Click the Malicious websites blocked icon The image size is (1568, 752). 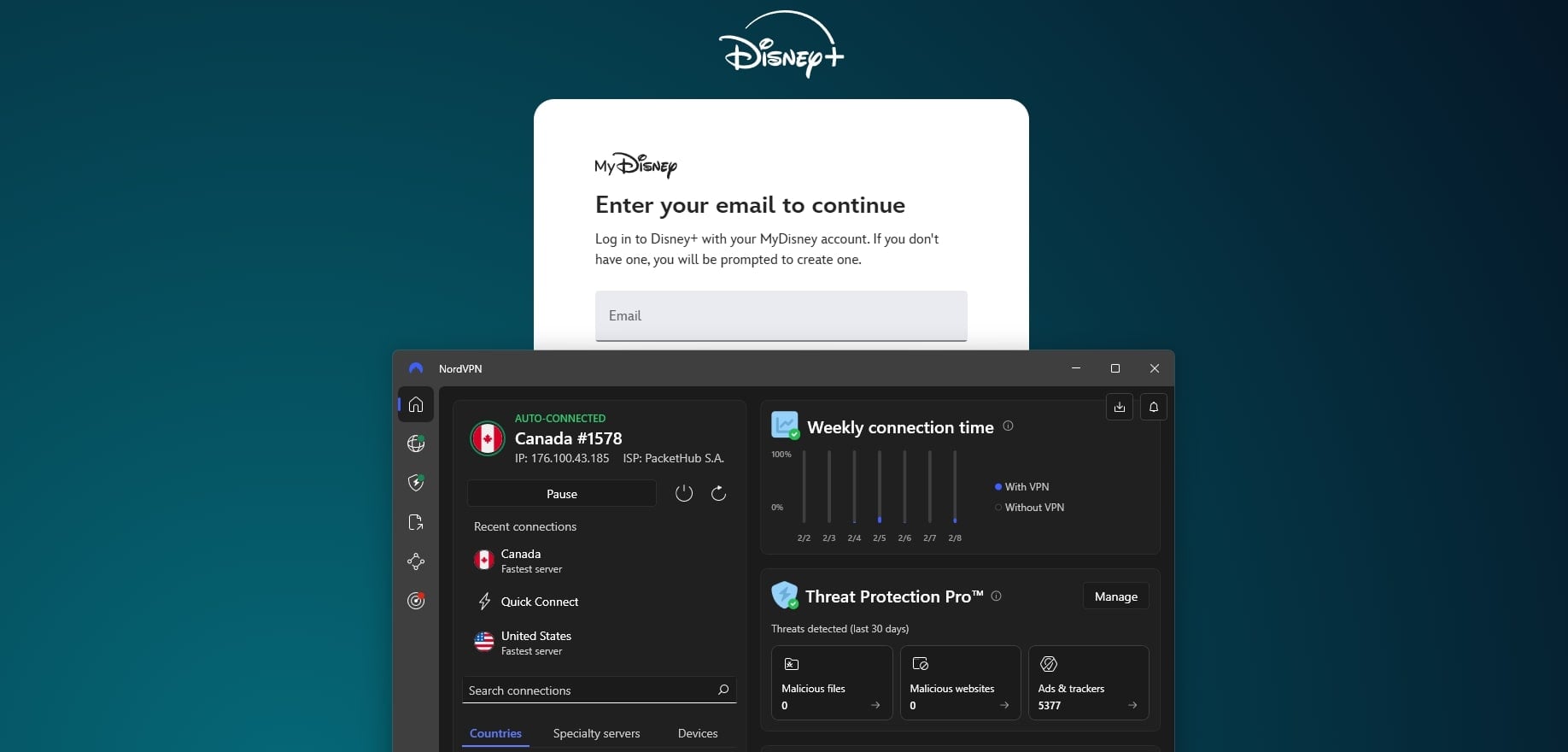click(921, 664)
